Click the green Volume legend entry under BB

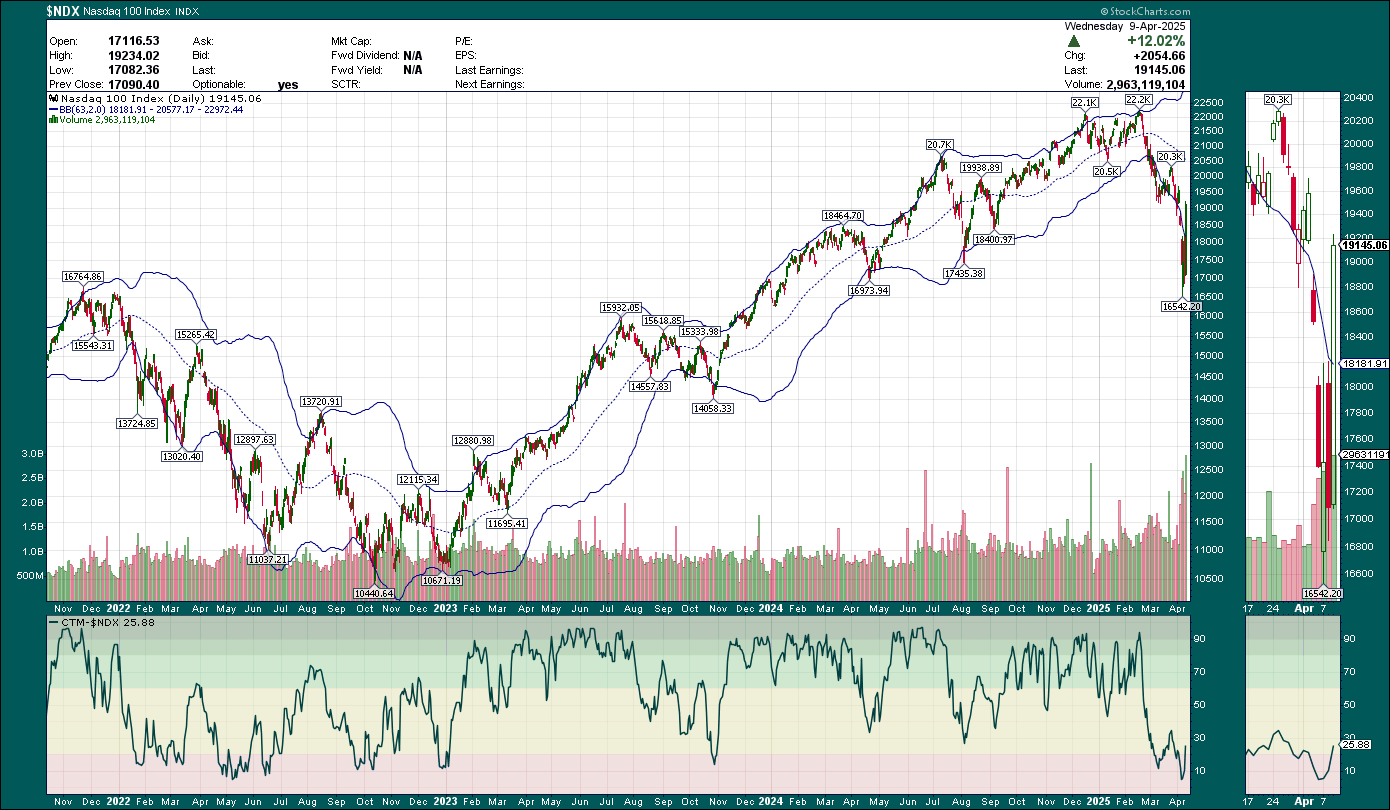click(102, 119)
